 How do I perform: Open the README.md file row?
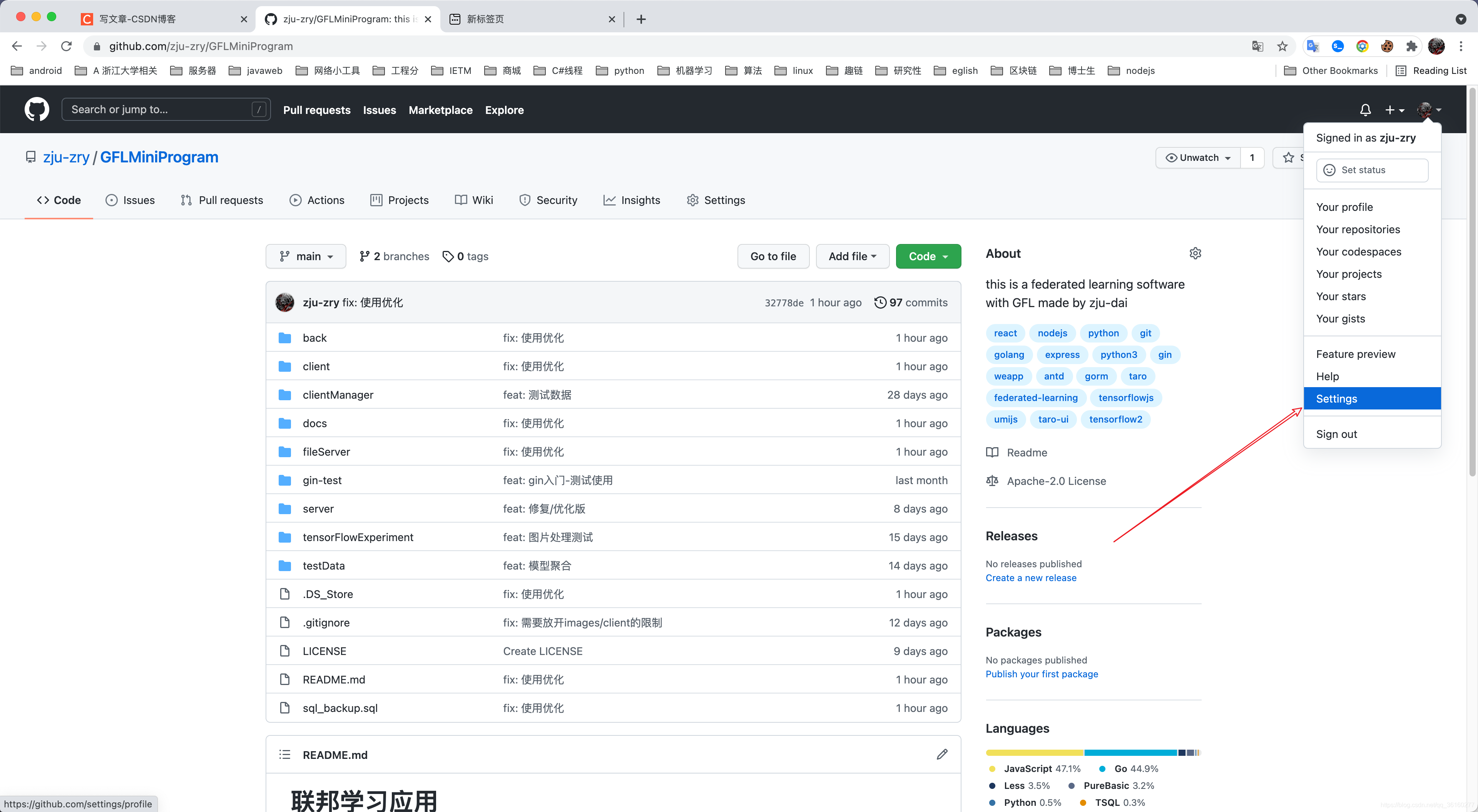[614, 680]
